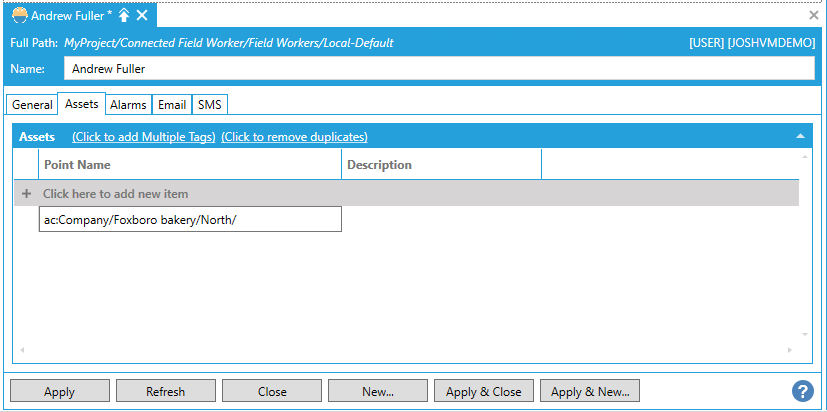Go to the SMS tab
The height and width of the screenshot is (412, 827).
(x=210, y=105)
